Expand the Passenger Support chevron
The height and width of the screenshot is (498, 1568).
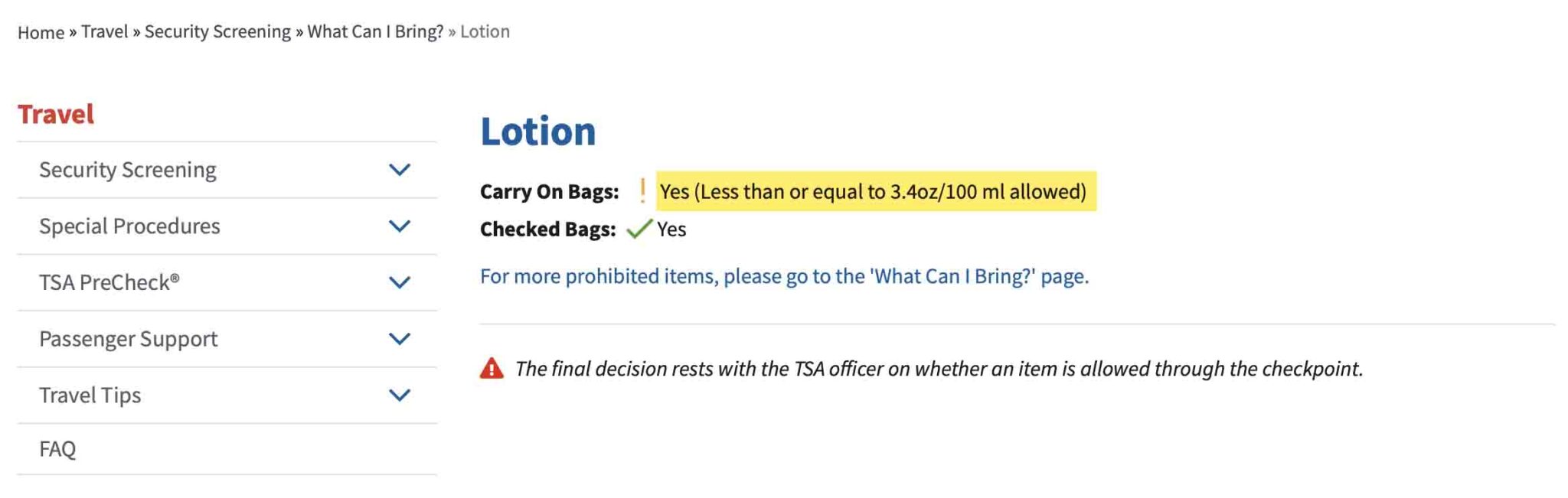(x=400, y=339)
